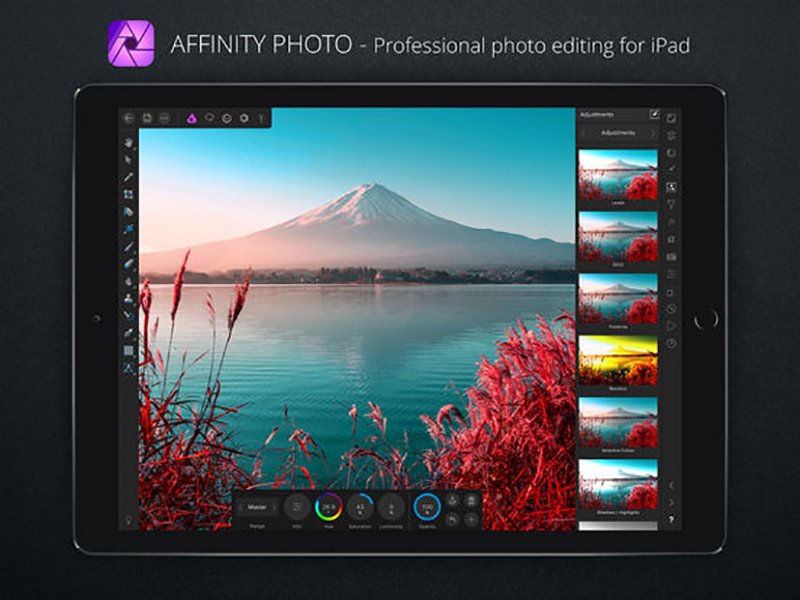Viewport: 800px width, 600px height.
Task: Delete adjustment with trash icon
Action: click(470, 501)
